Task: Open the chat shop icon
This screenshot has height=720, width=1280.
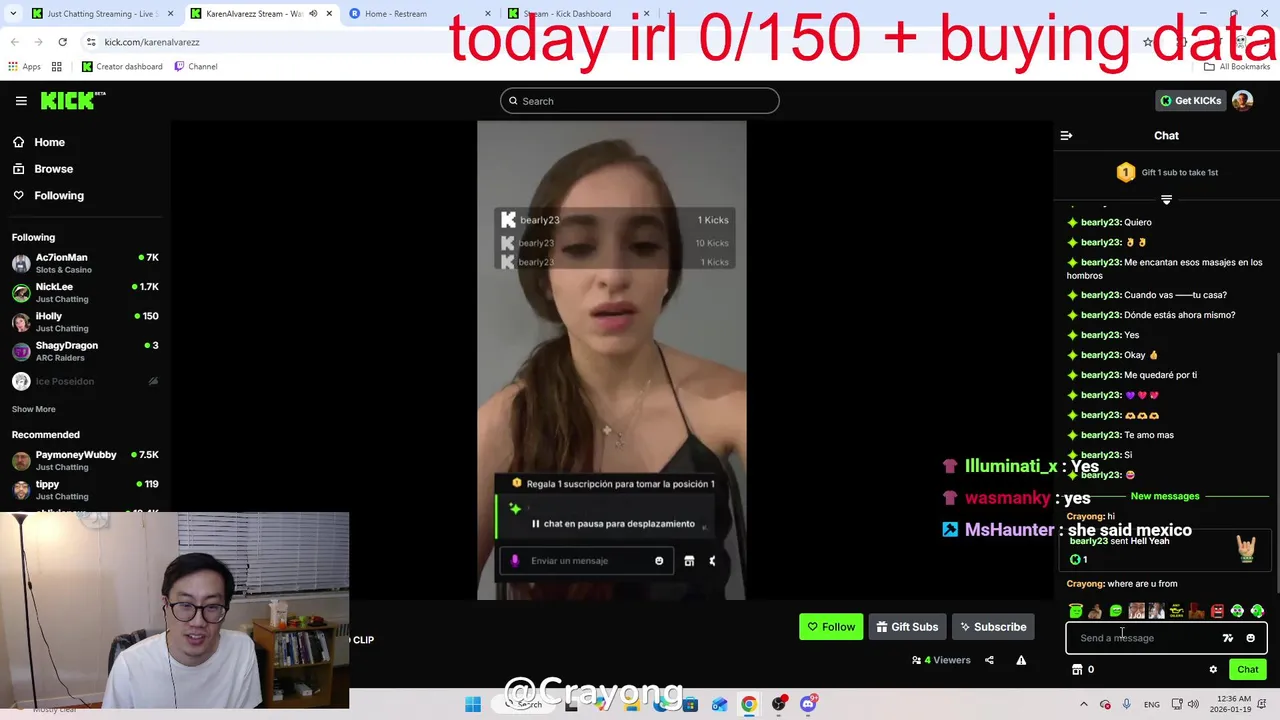Action: tap(1077, 670)
